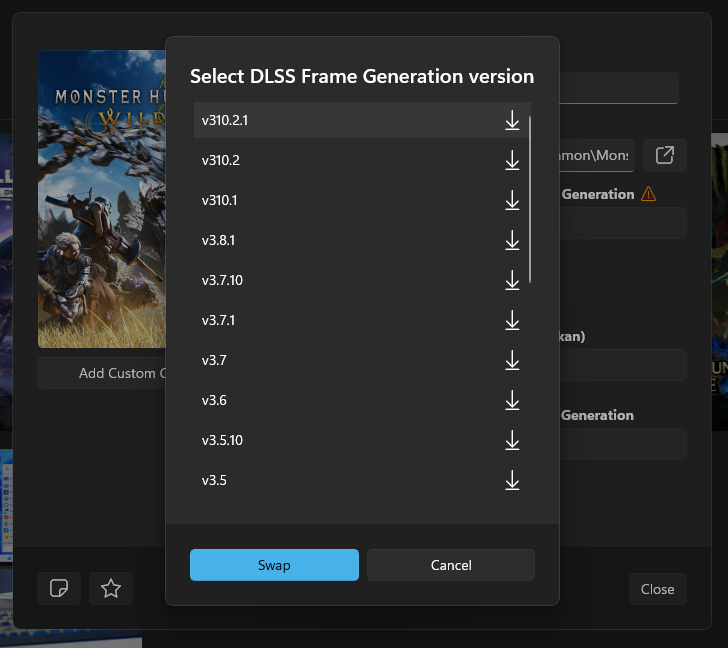
Task: Download DLSS version v3.5
Action: click(x=512, y=481)
